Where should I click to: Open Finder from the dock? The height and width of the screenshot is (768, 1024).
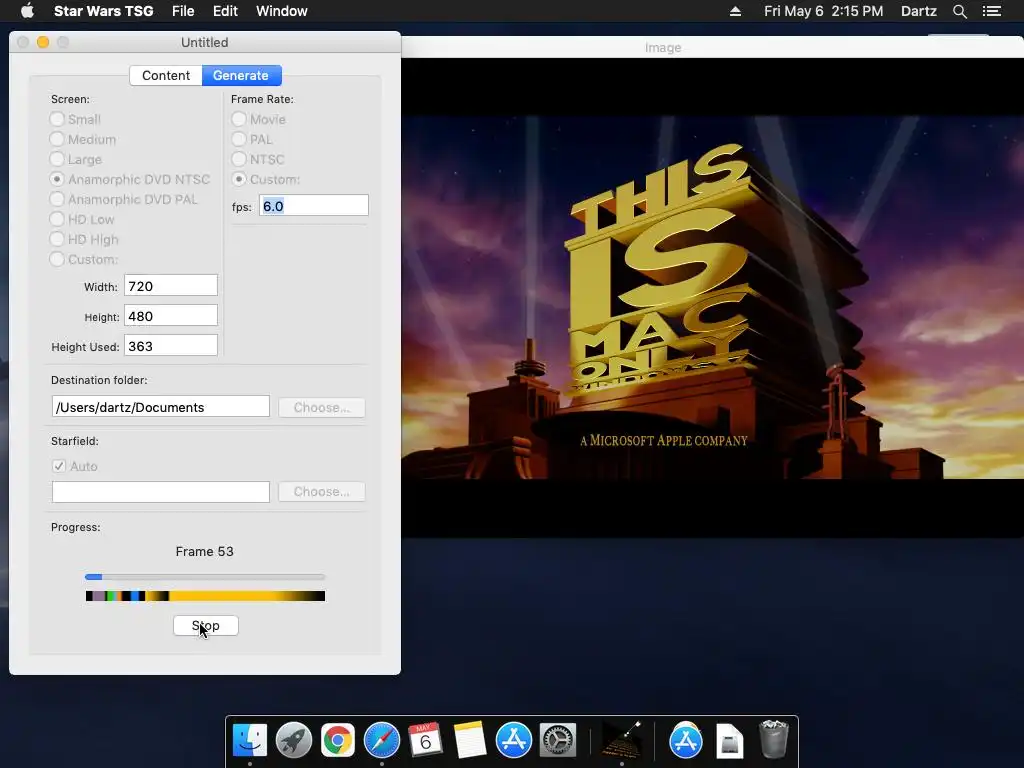[x=250, y=741]
